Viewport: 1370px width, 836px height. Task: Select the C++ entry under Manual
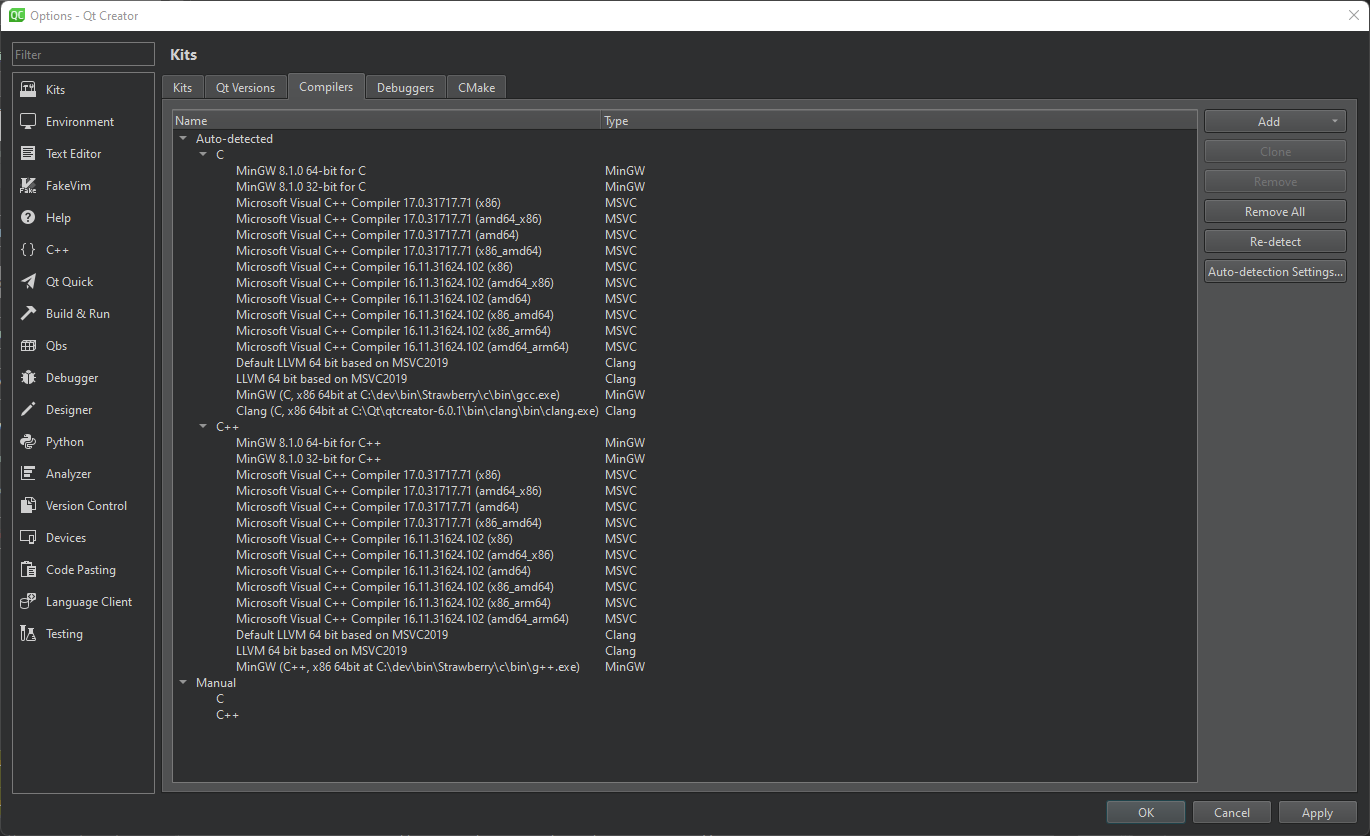pyautogui.click(x=228, y=715)
